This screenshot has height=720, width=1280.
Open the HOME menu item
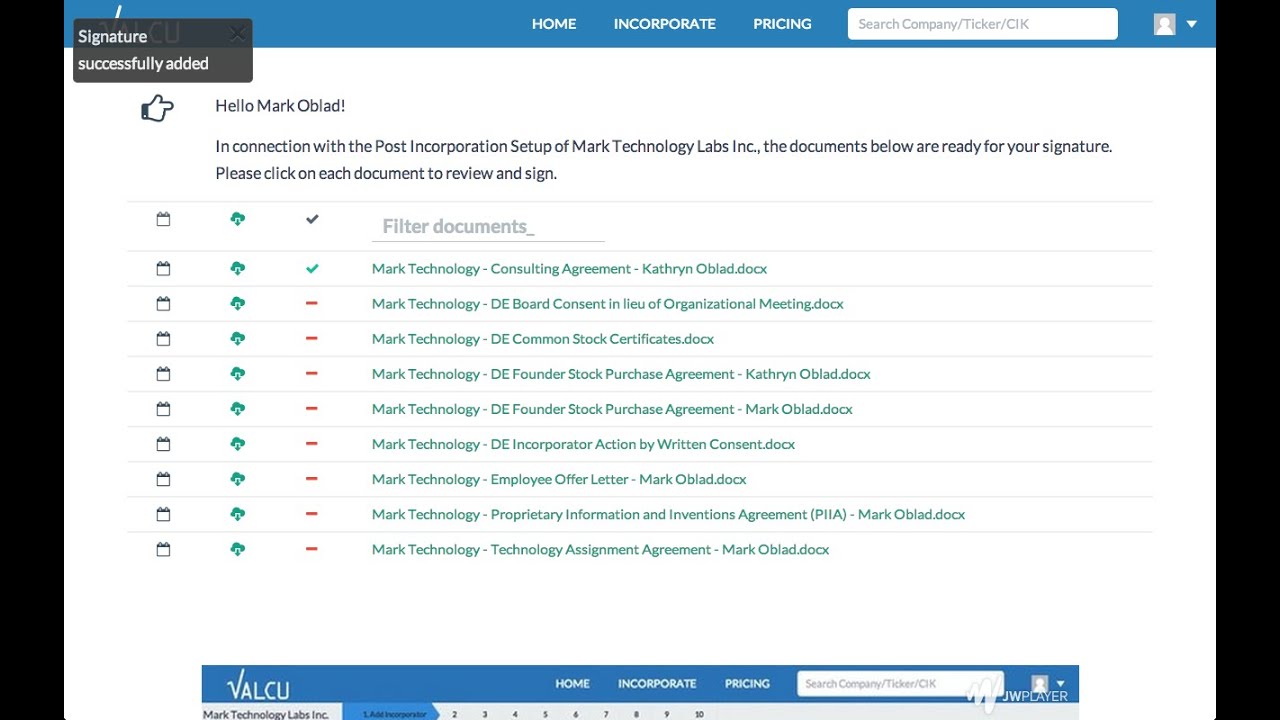(554, 24)
